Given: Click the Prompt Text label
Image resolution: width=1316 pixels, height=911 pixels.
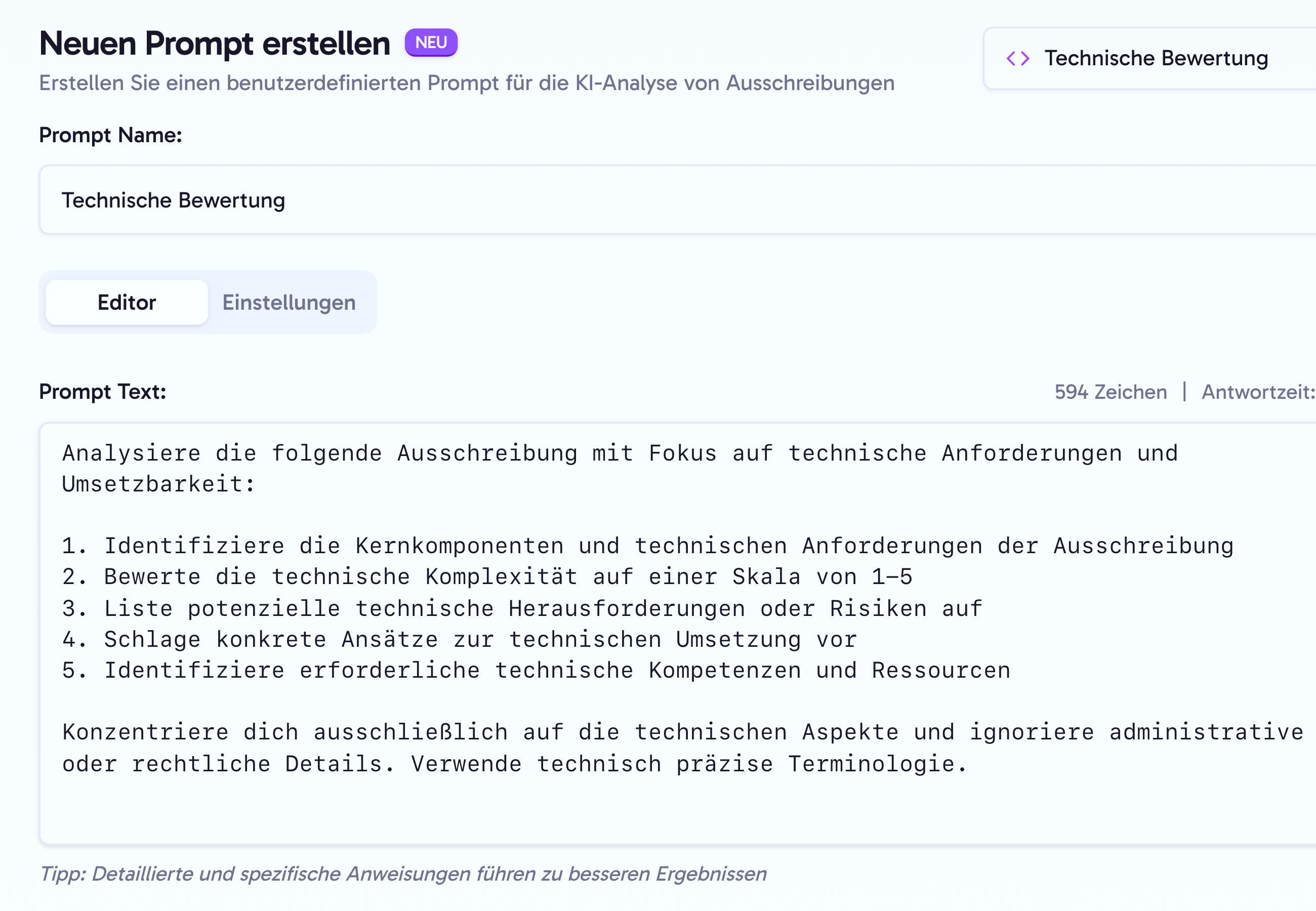Looking at the screenshot, I should [103, 392].
